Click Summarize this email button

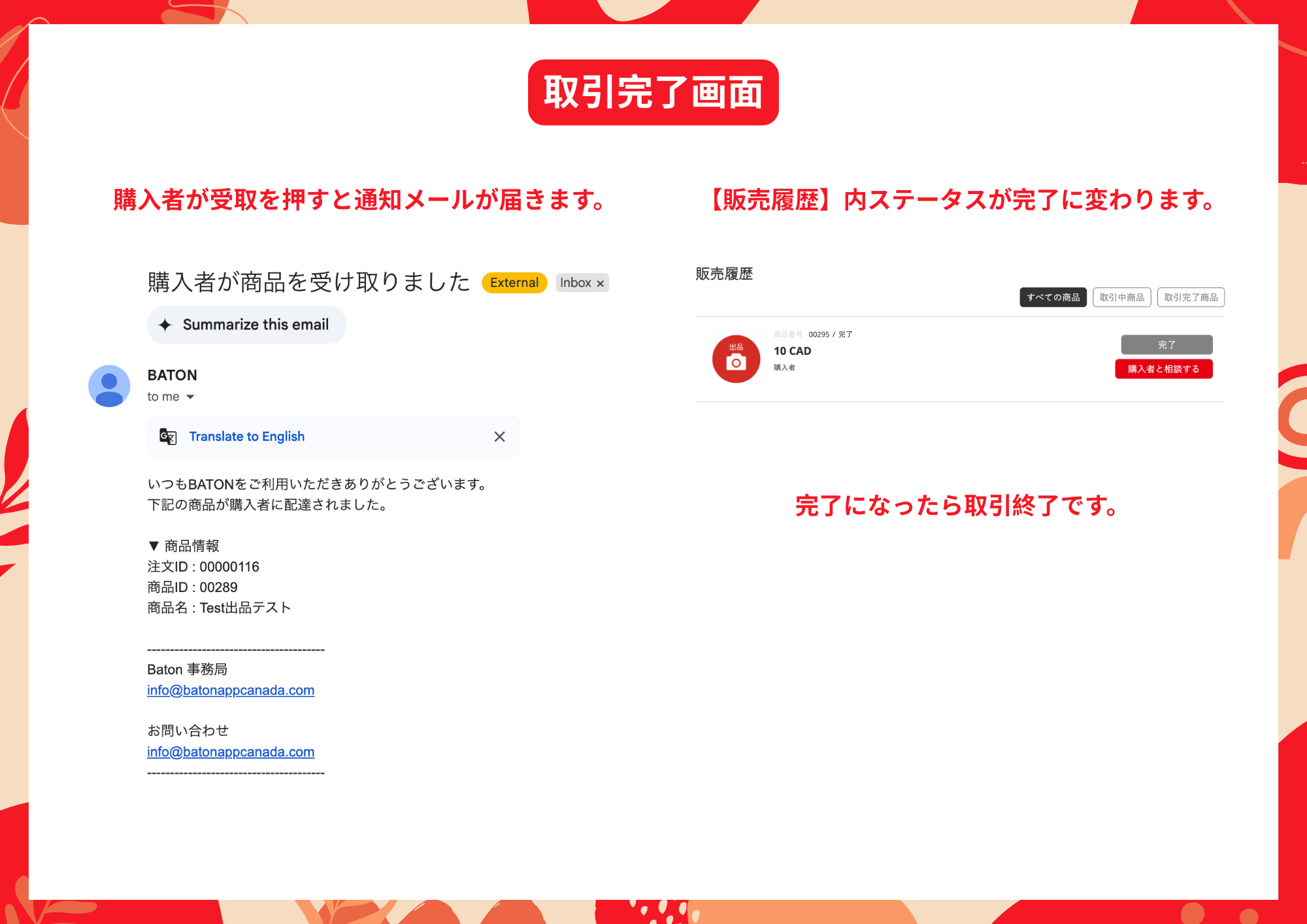(246, 325)
